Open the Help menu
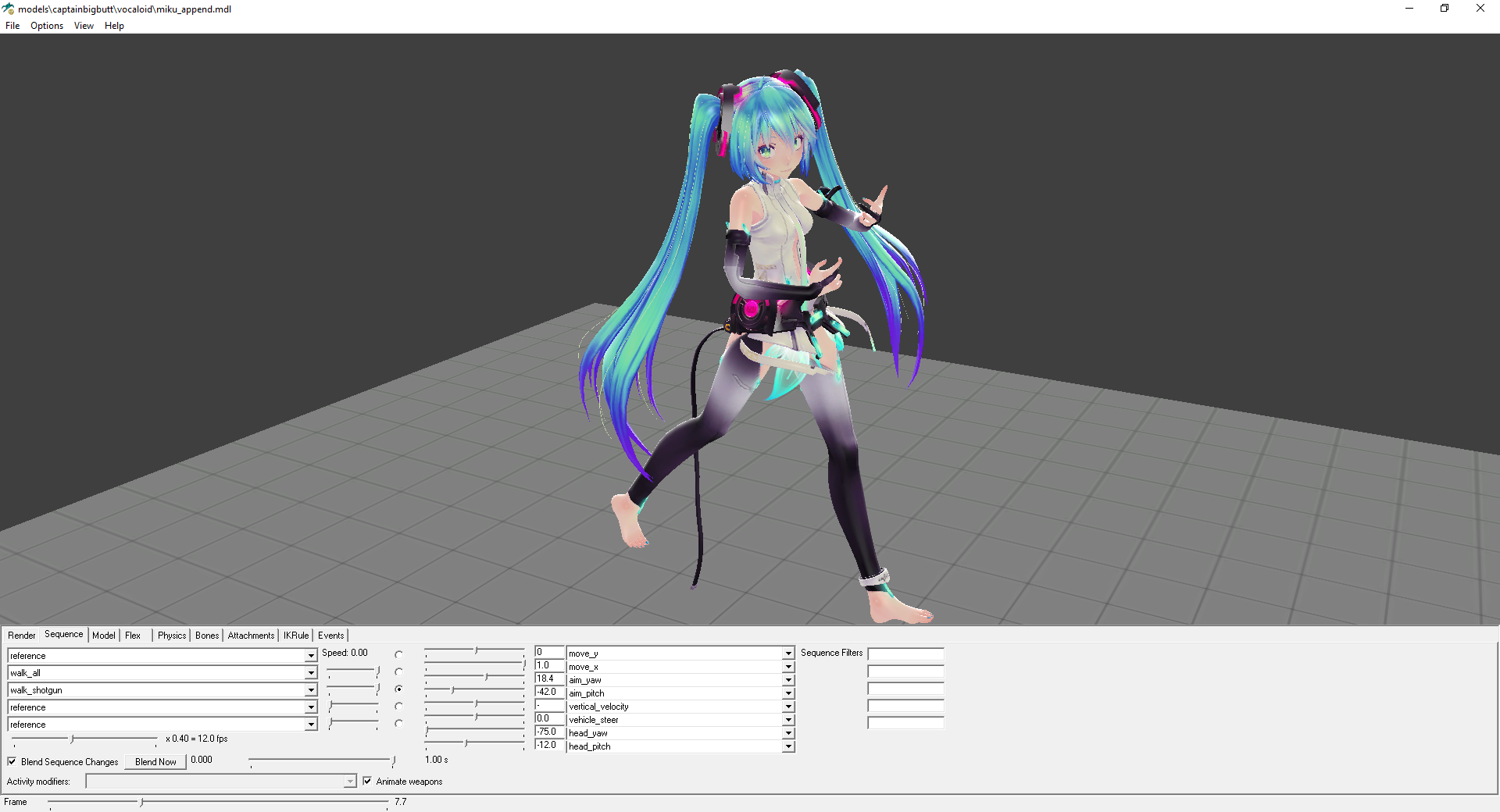Image resolution: width=1500 pixels, height=812 pixels. (x=114, y=26)
